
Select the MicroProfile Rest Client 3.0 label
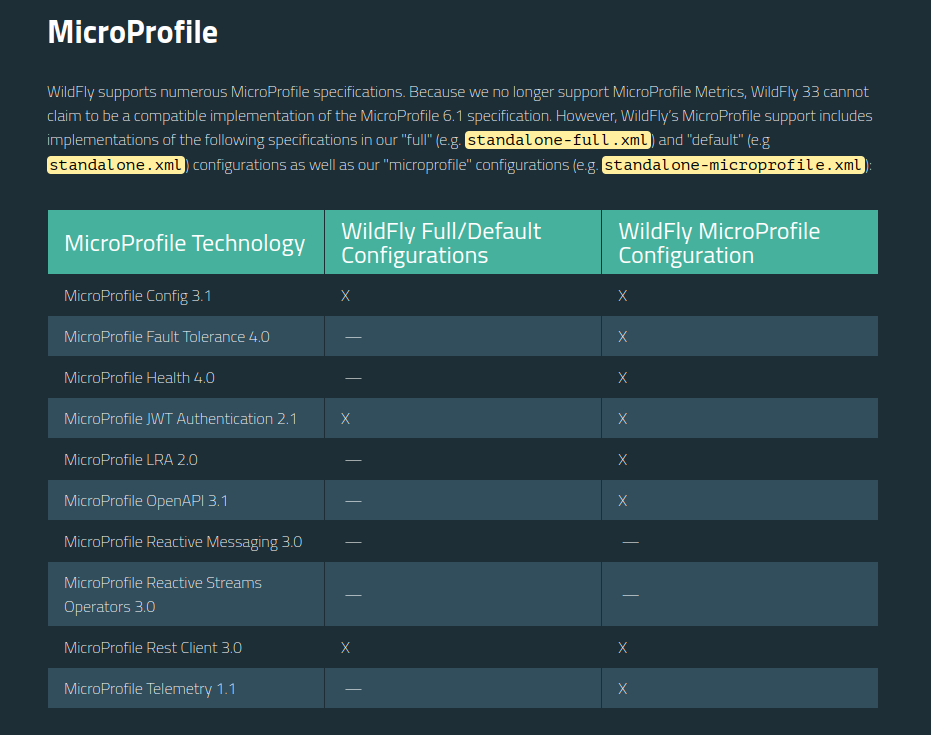tap(153, 648)
